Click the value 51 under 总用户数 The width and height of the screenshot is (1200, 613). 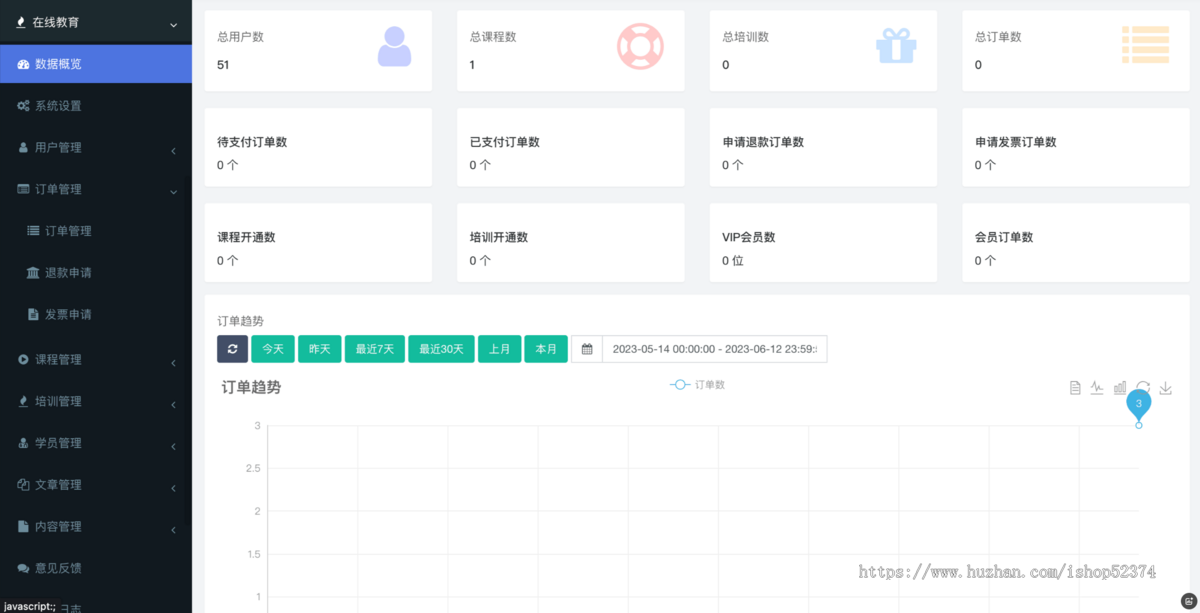(223, 65)
